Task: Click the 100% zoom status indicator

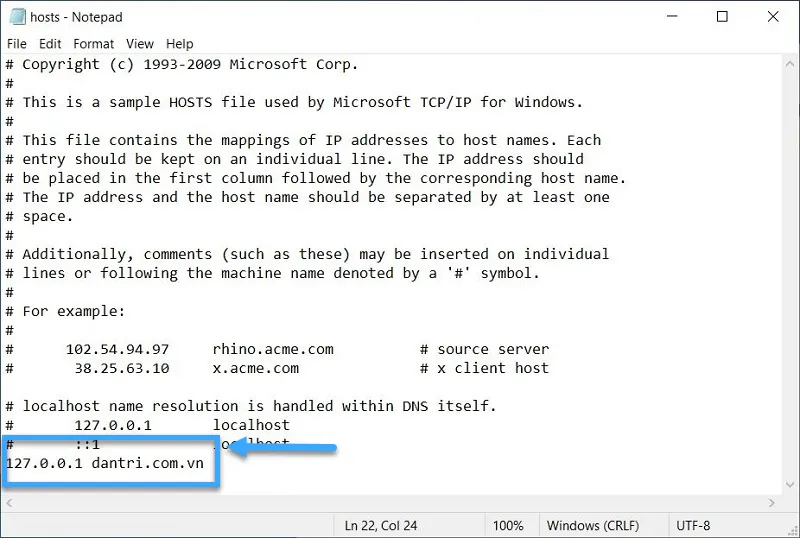Action: click(x=508, y=526)
